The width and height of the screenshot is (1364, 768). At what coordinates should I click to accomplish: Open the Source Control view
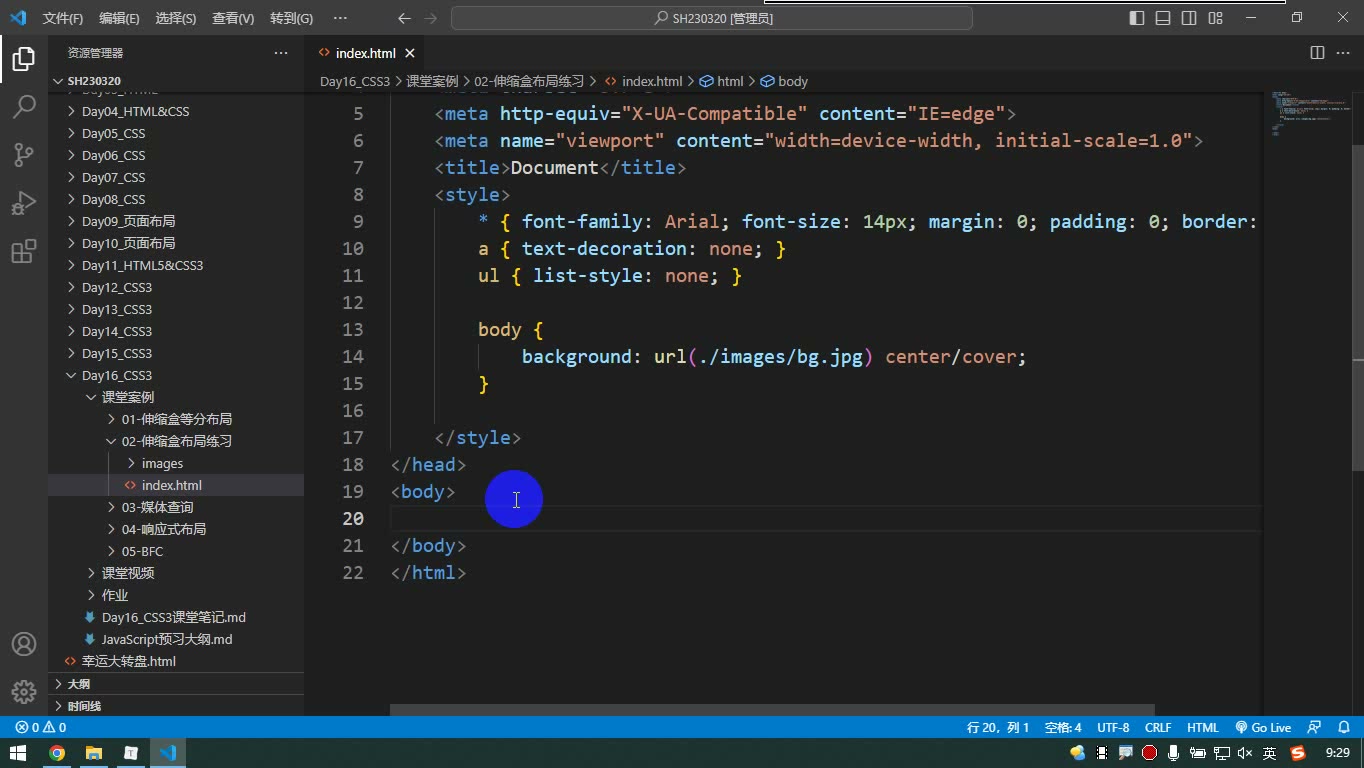tap(24, 154)
